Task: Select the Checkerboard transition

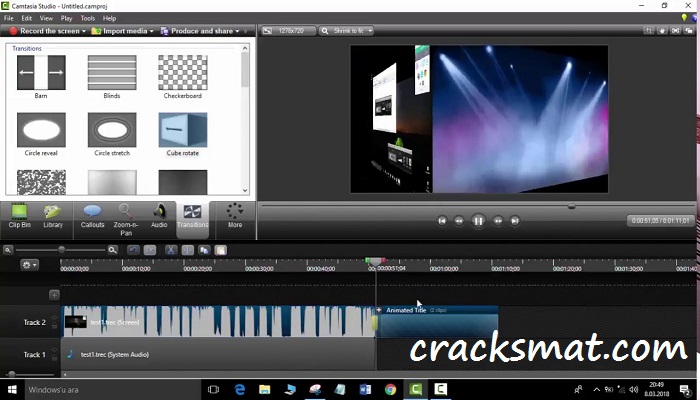Action: tap(183, 77)
